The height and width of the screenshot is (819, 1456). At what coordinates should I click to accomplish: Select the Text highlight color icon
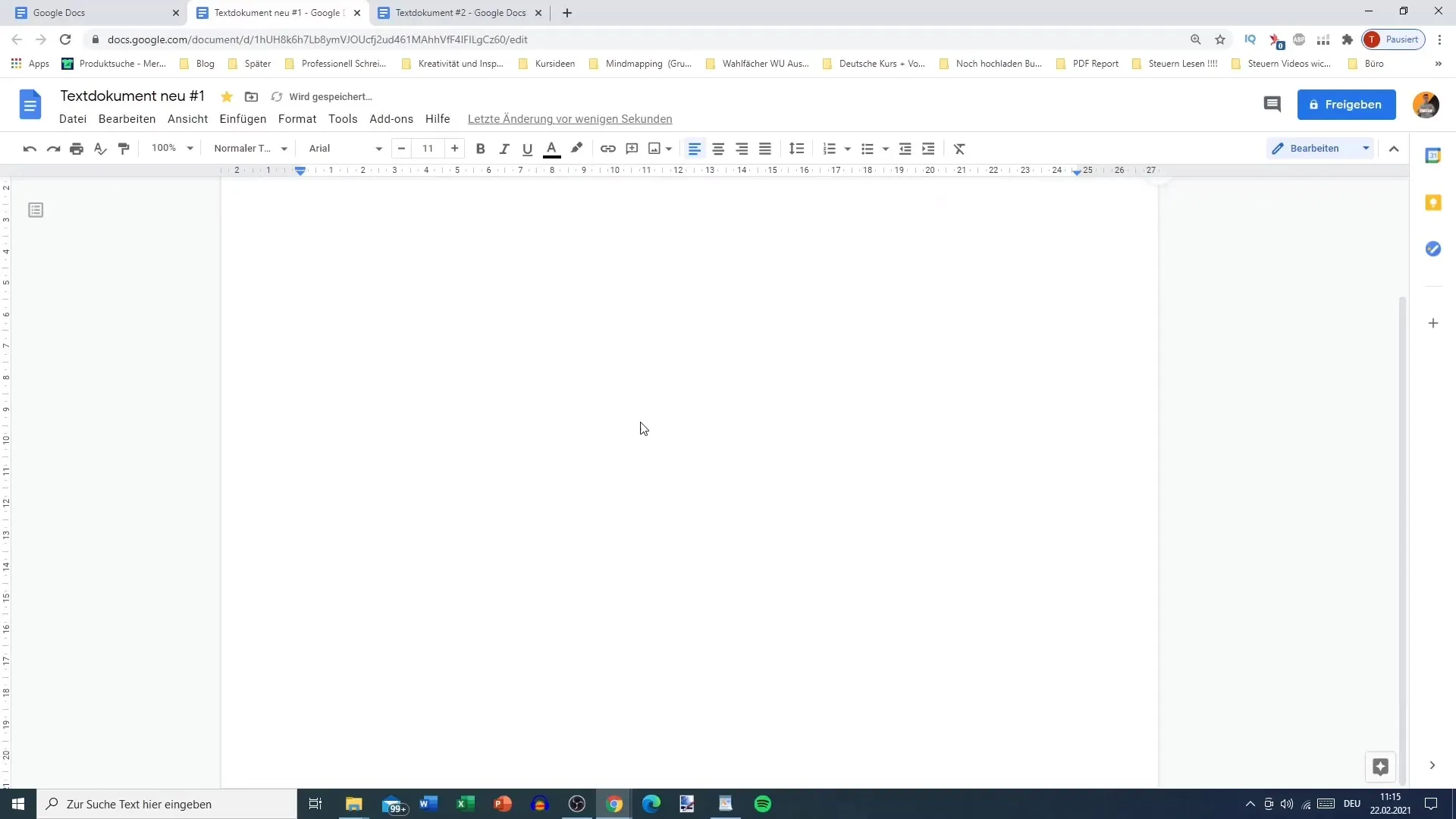[x=576, y=148]
